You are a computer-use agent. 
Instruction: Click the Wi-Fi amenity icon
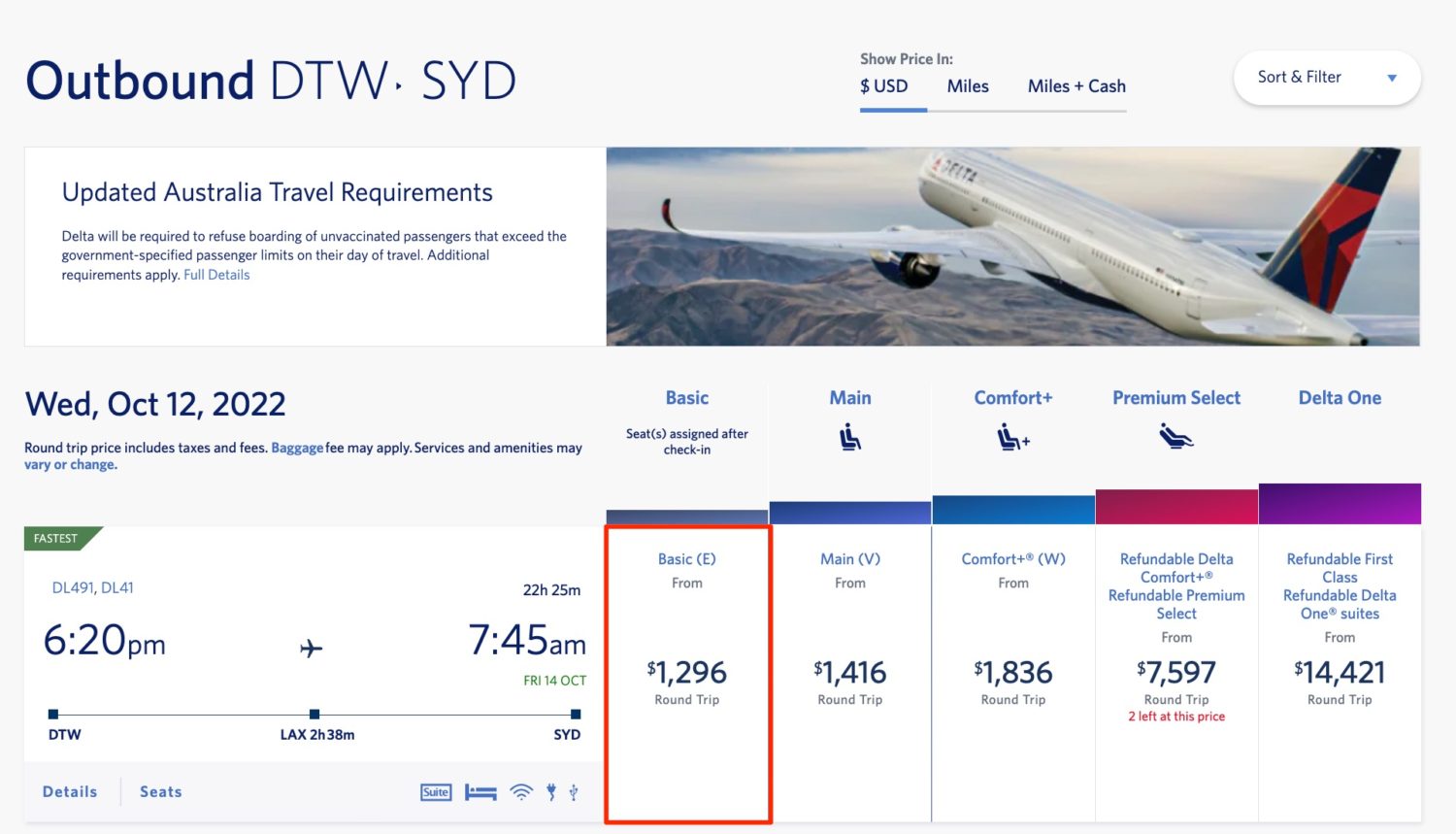(x=521, y=792)
